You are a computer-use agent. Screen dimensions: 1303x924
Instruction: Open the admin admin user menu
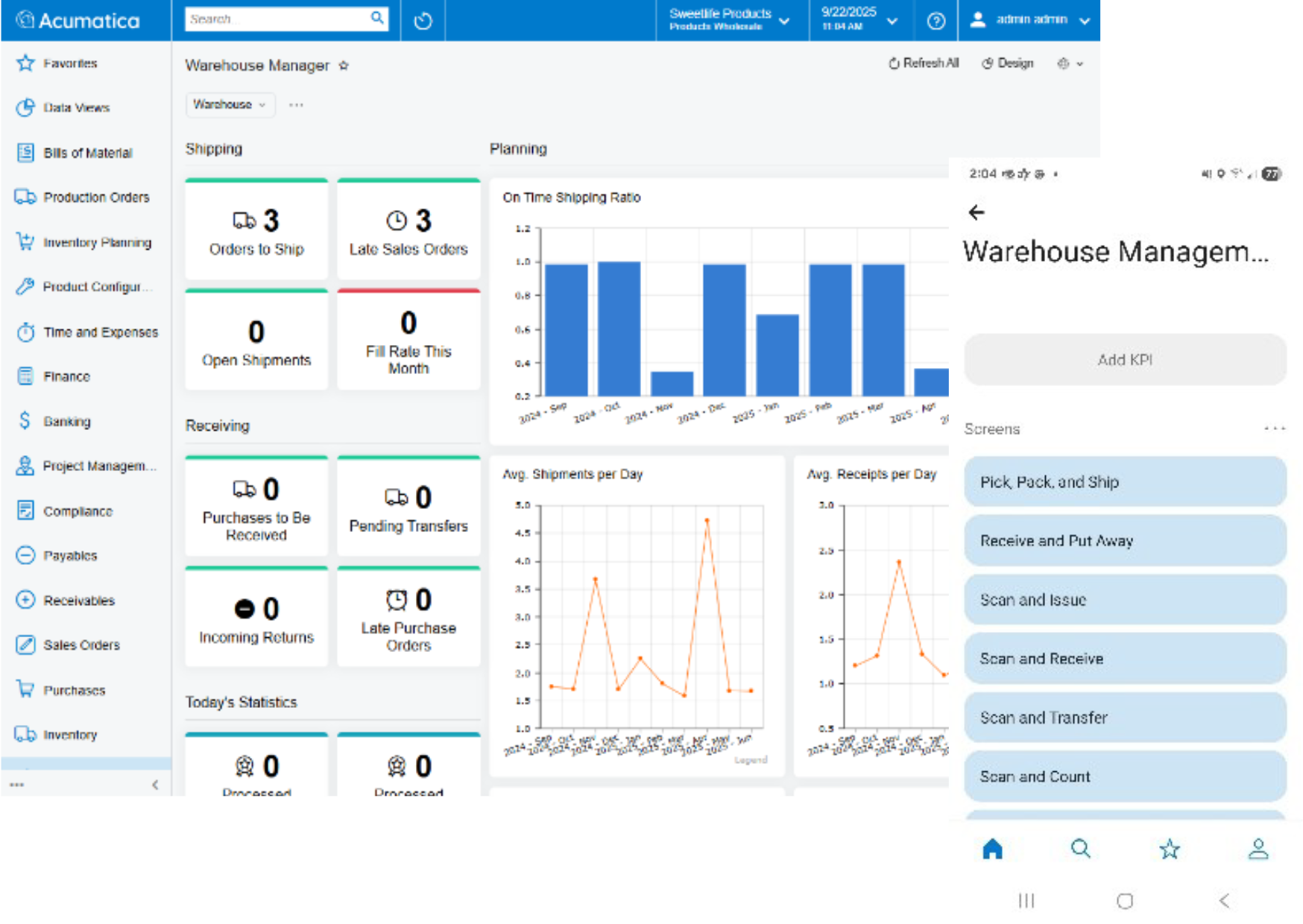pos(1029,20)
